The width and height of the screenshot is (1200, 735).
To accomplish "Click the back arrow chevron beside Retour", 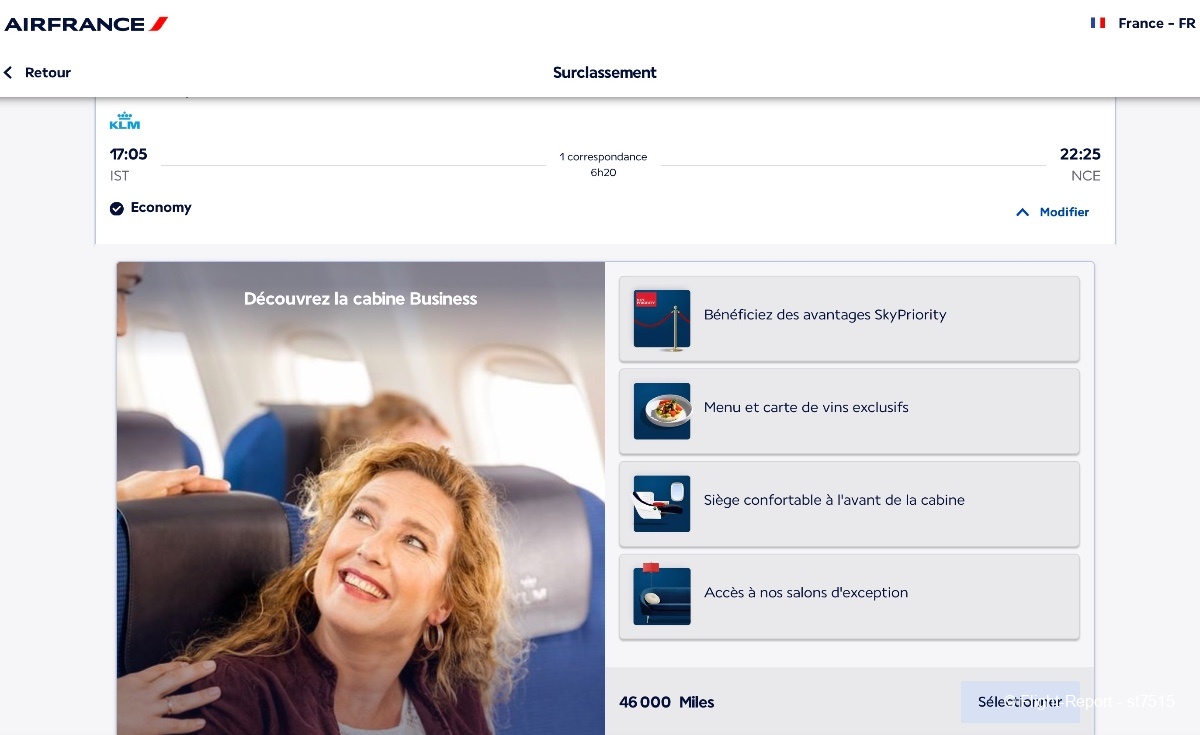I will point(8,73).
